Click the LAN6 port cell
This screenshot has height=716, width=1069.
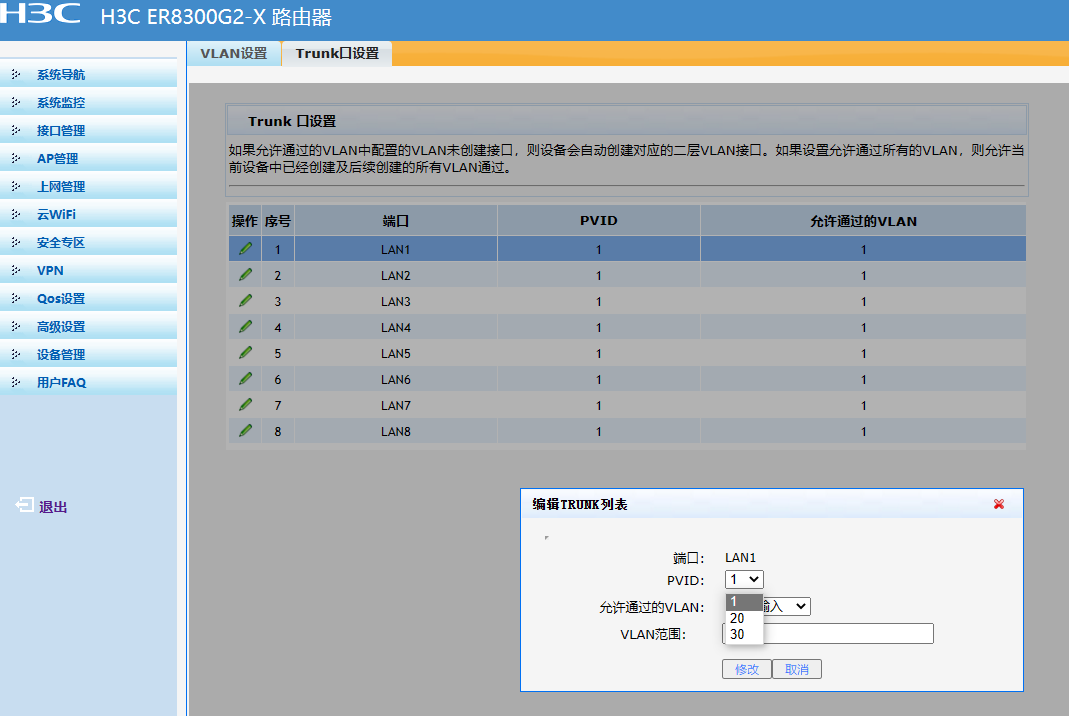coord(395,378)
